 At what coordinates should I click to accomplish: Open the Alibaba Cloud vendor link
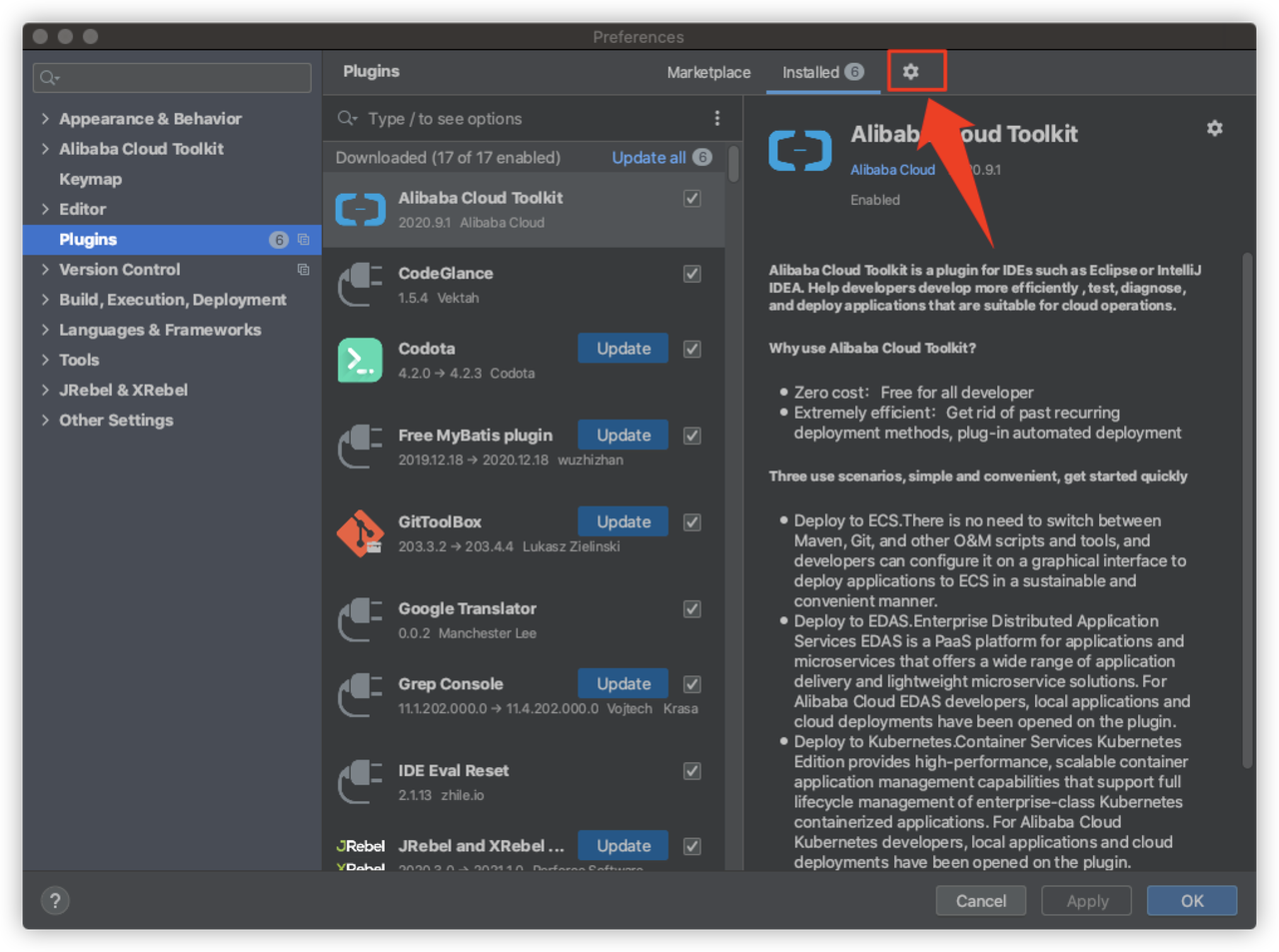pos(892,170)
